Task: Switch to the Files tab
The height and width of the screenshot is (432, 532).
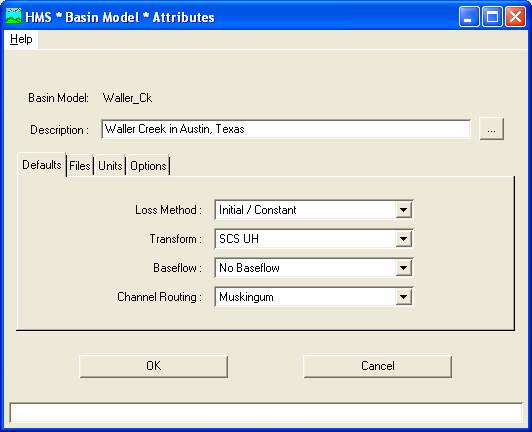Action: [80, 166]
